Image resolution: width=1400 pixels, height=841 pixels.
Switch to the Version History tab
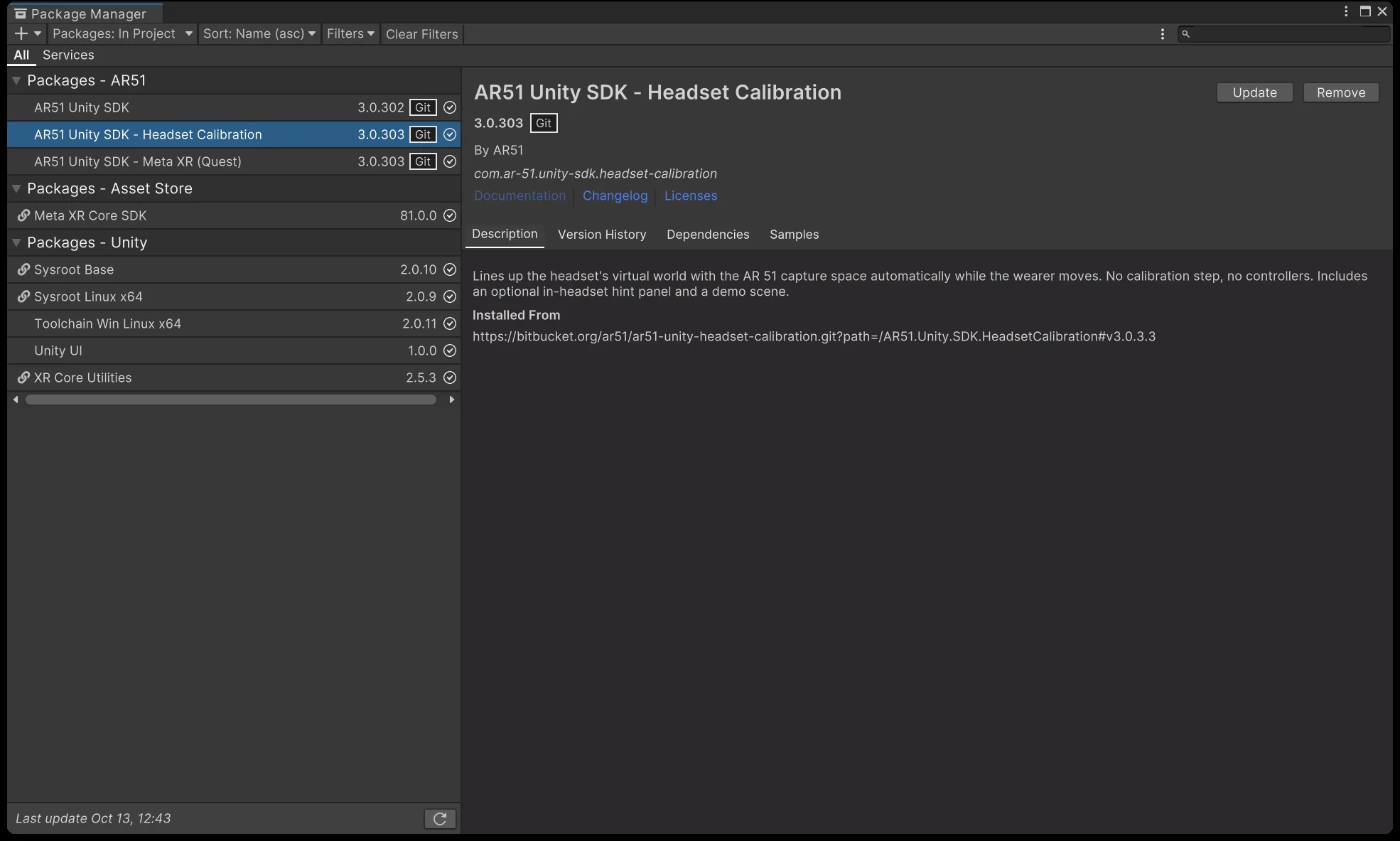pyautogui.click(x=602, y=234)
